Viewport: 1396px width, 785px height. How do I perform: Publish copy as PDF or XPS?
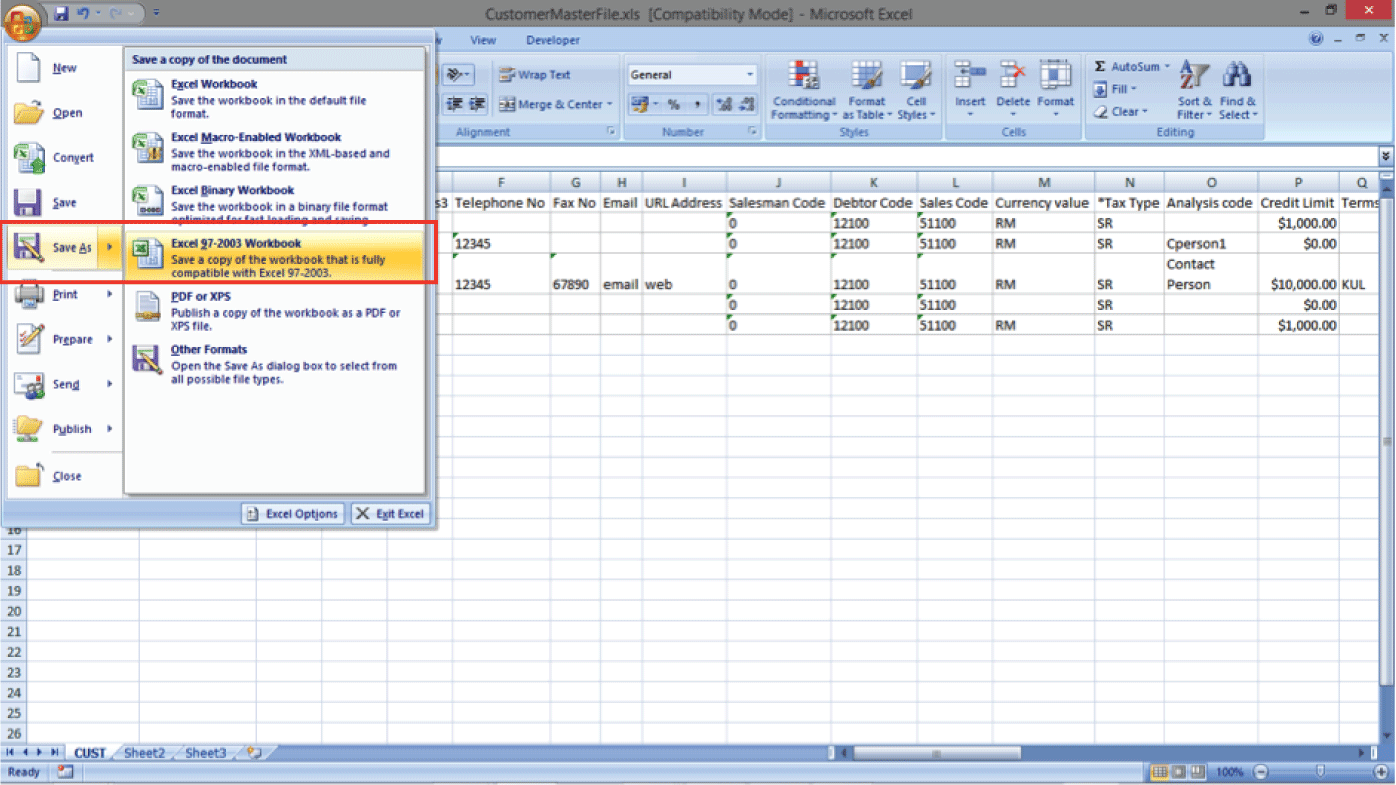click(x=275, y=311)
